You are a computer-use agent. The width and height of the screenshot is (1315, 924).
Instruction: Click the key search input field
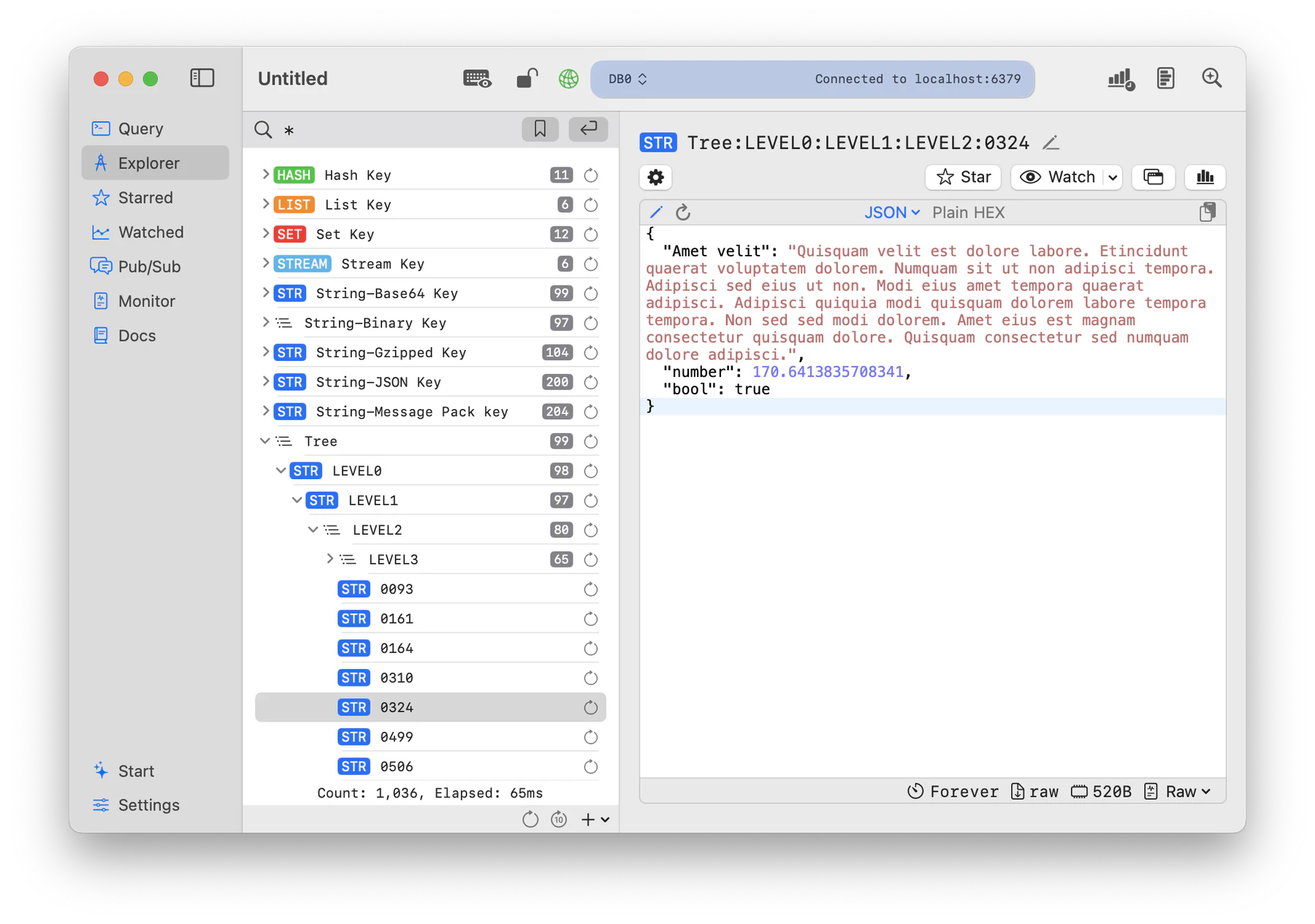394,130
